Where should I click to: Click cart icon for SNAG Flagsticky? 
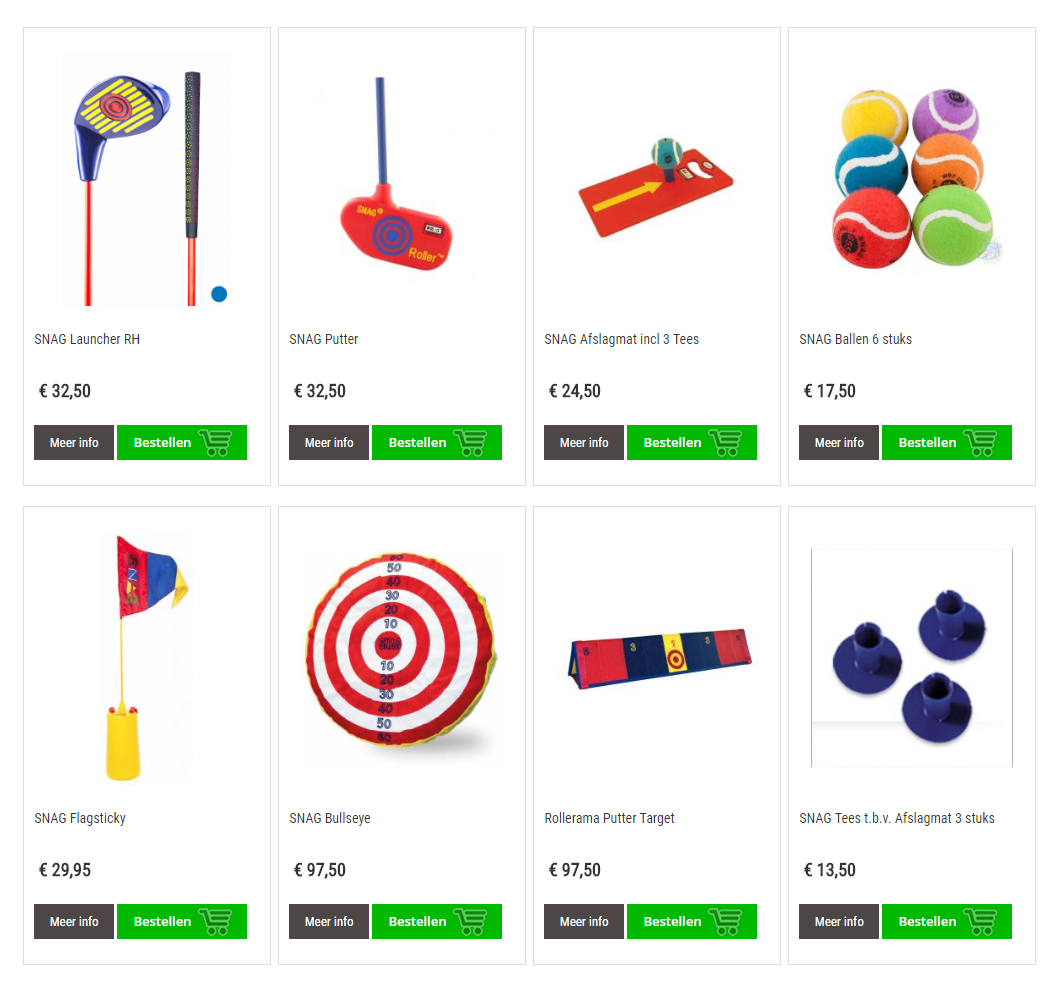pyautogui.click(x=216, y=921)
